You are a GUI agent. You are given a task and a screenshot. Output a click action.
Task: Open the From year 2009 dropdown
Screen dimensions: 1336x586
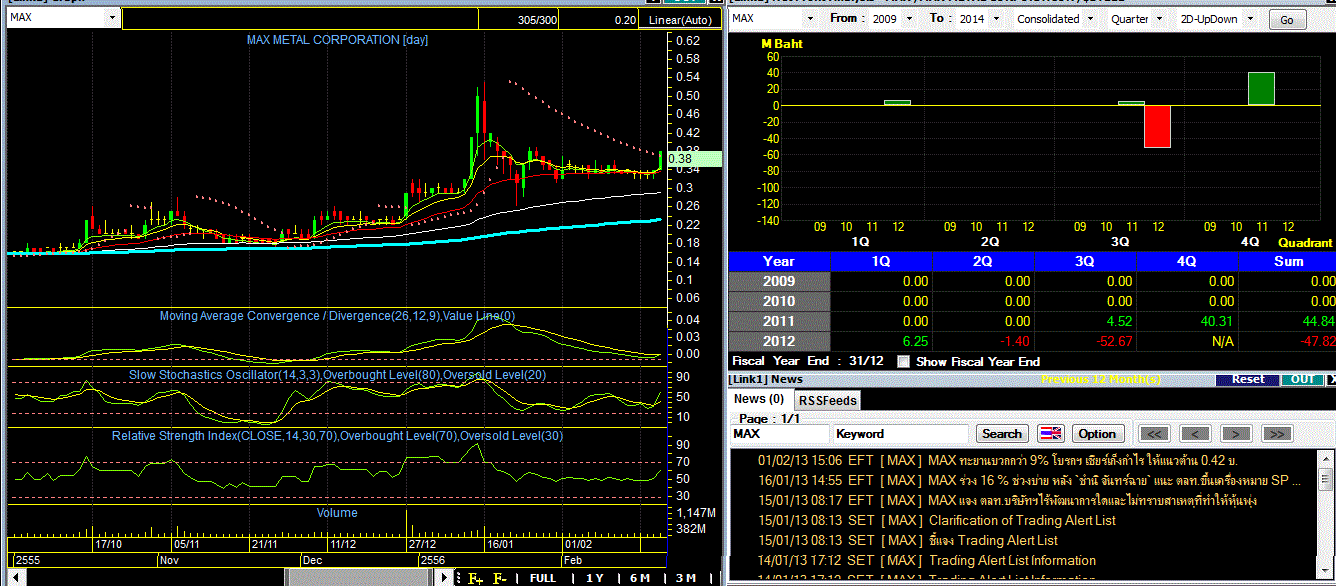(x=910, y=19)
